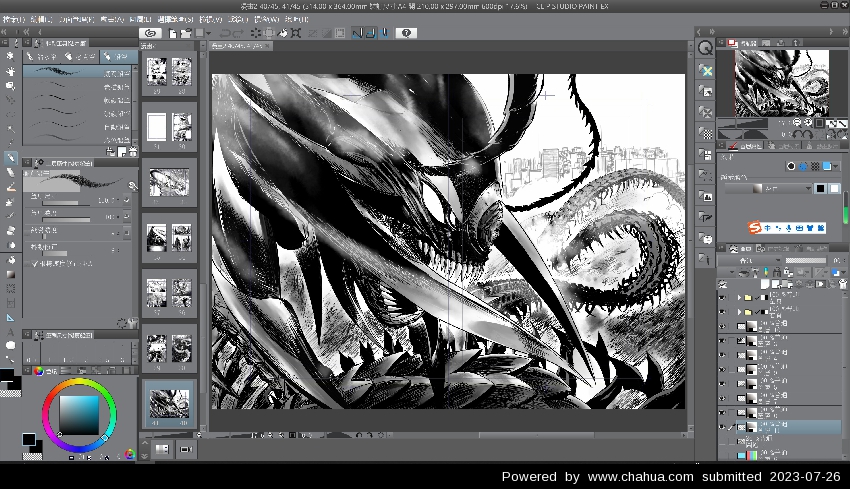Click the Fill paint-bucket command bar icon
Screen dimensions: 850x489
click(282, 33)
